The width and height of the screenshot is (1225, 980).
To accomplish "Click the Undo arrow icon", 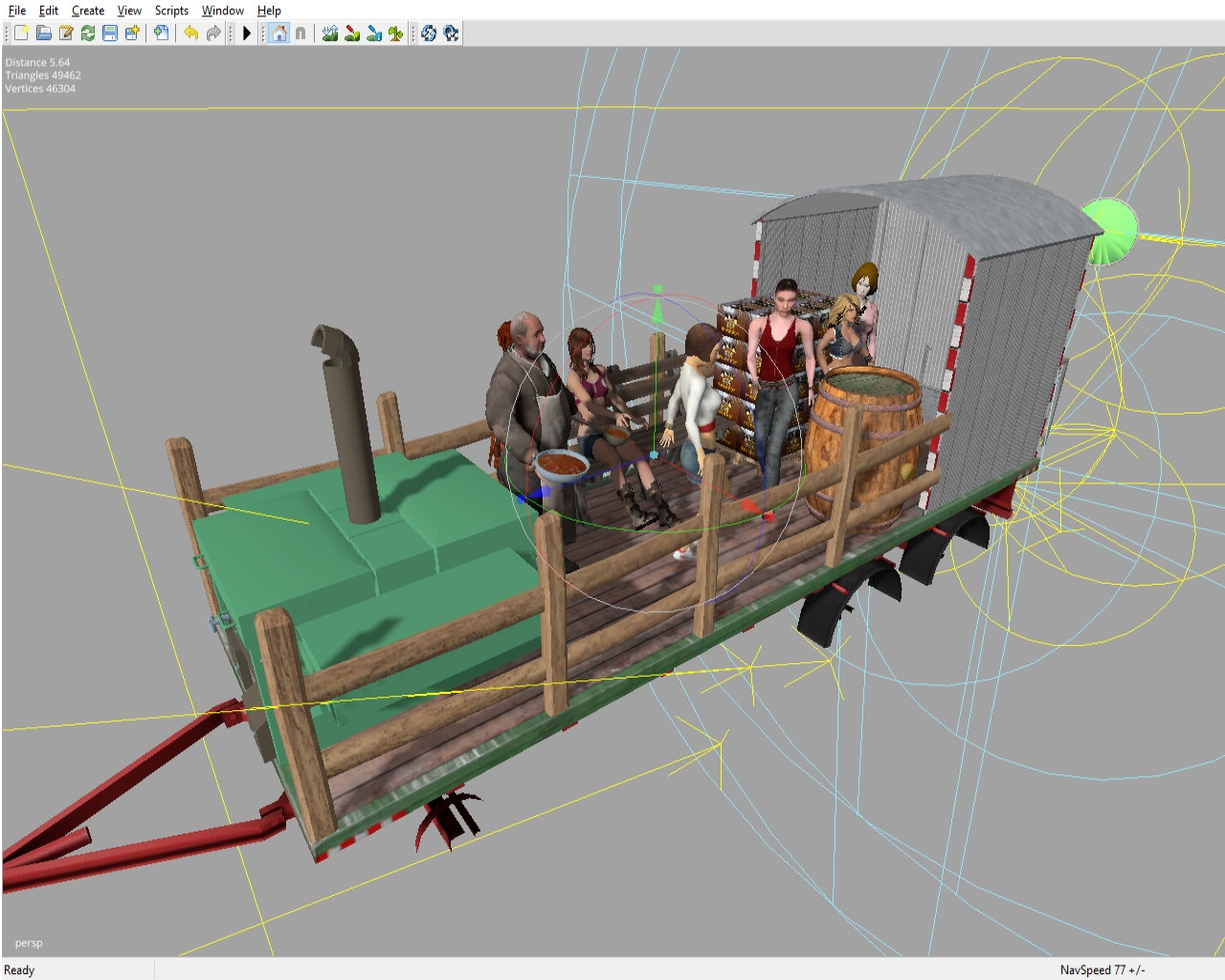I will [x=191, y=33].
